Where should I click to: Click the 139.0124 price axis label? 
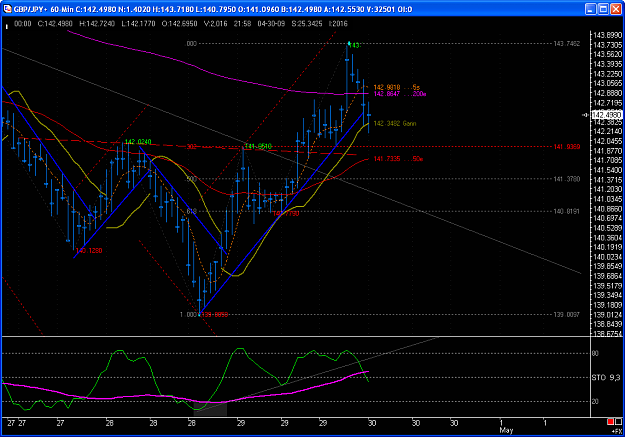pyautogui.click(x=607, y=315)
